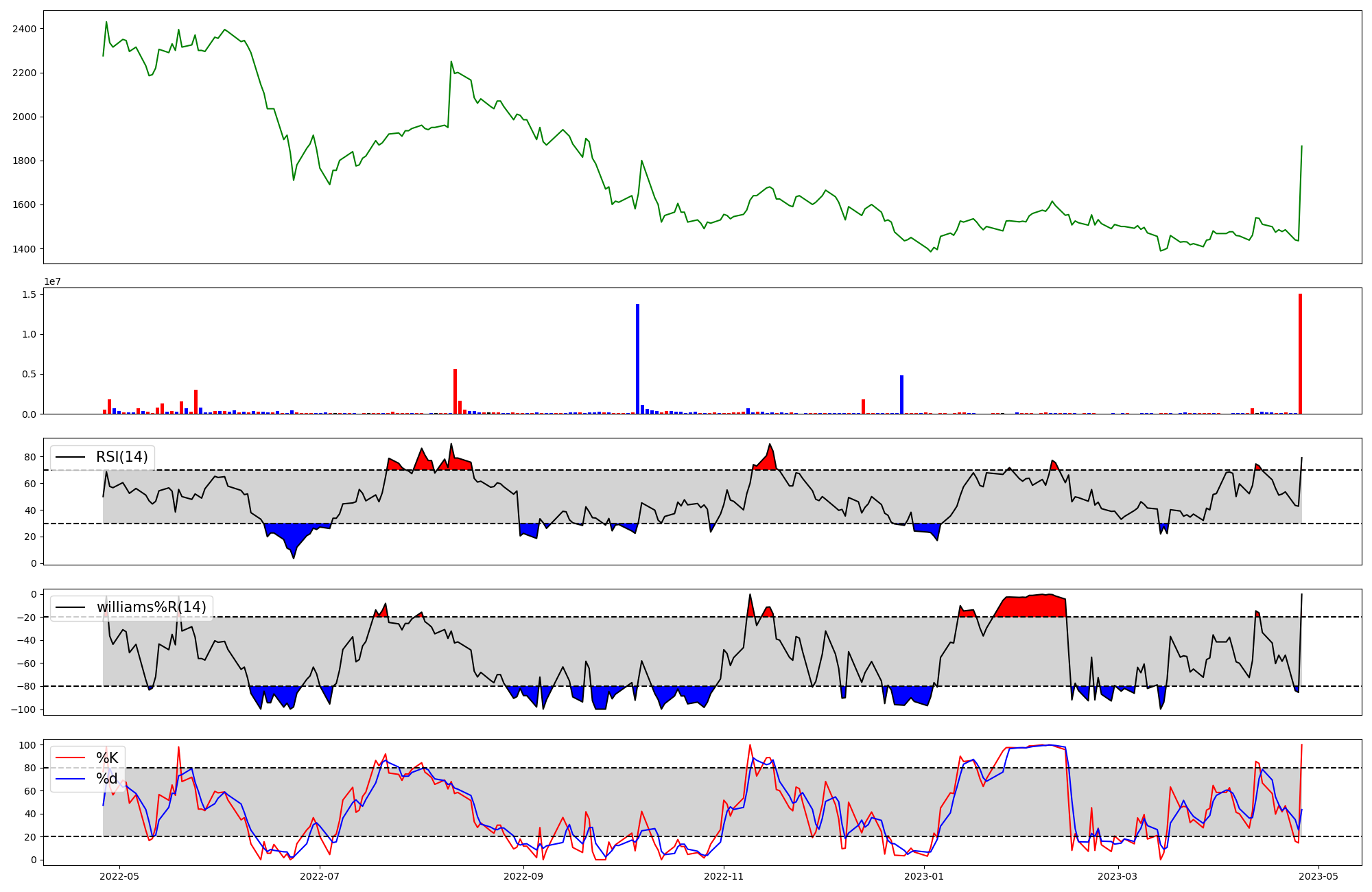Click the 1.5 volume axis tick

click(29, 294)
